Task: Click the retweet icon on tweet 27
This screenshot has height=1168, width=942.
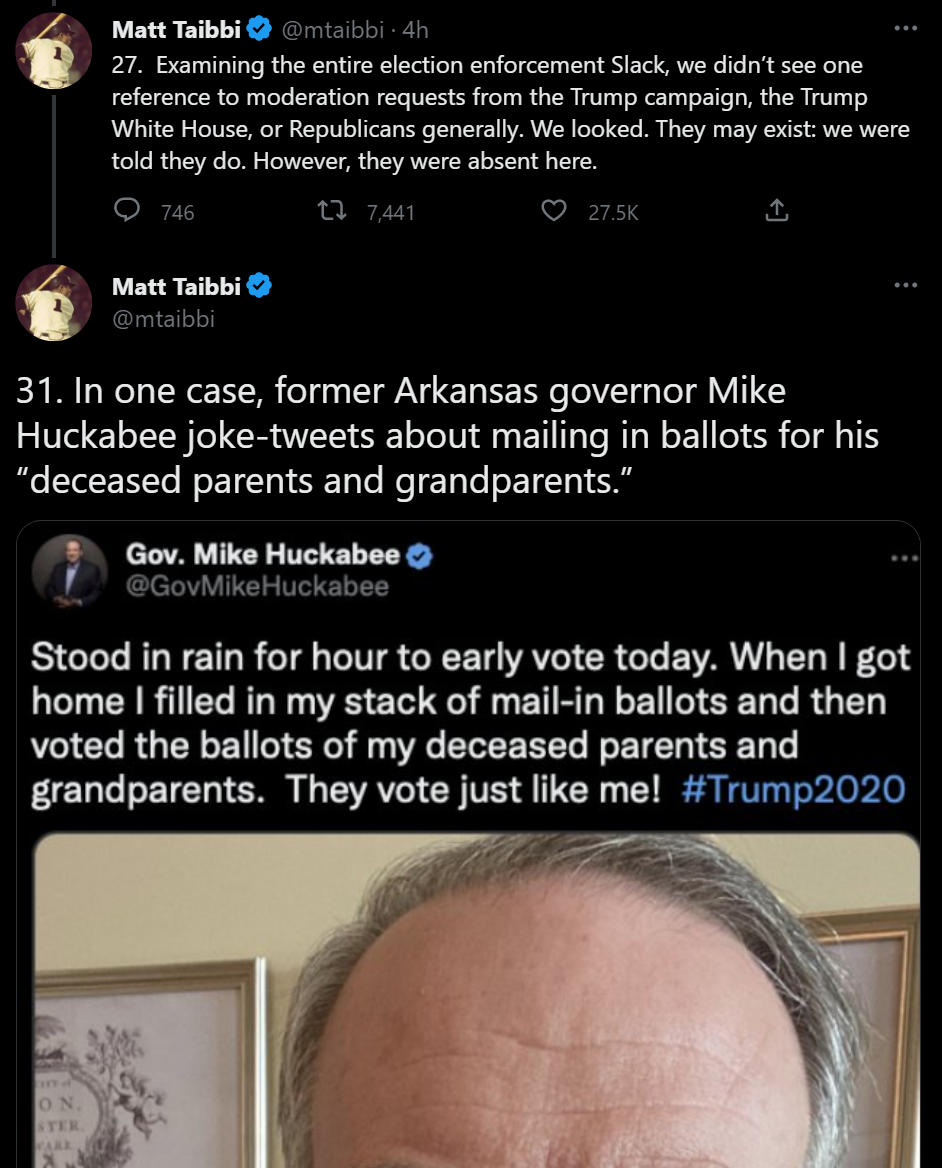Action: 328,211
